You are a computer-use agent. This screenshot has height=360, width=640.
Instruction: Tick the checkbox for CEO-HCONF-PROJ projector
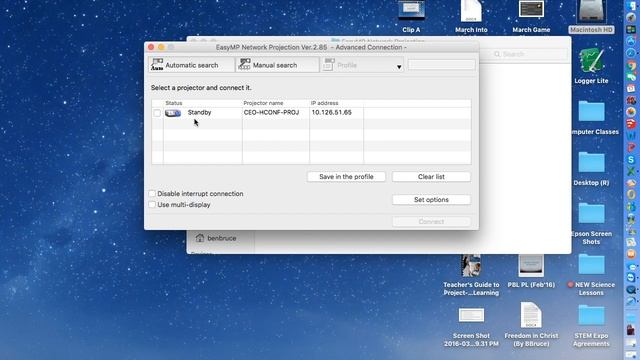[x=157, y=113]
